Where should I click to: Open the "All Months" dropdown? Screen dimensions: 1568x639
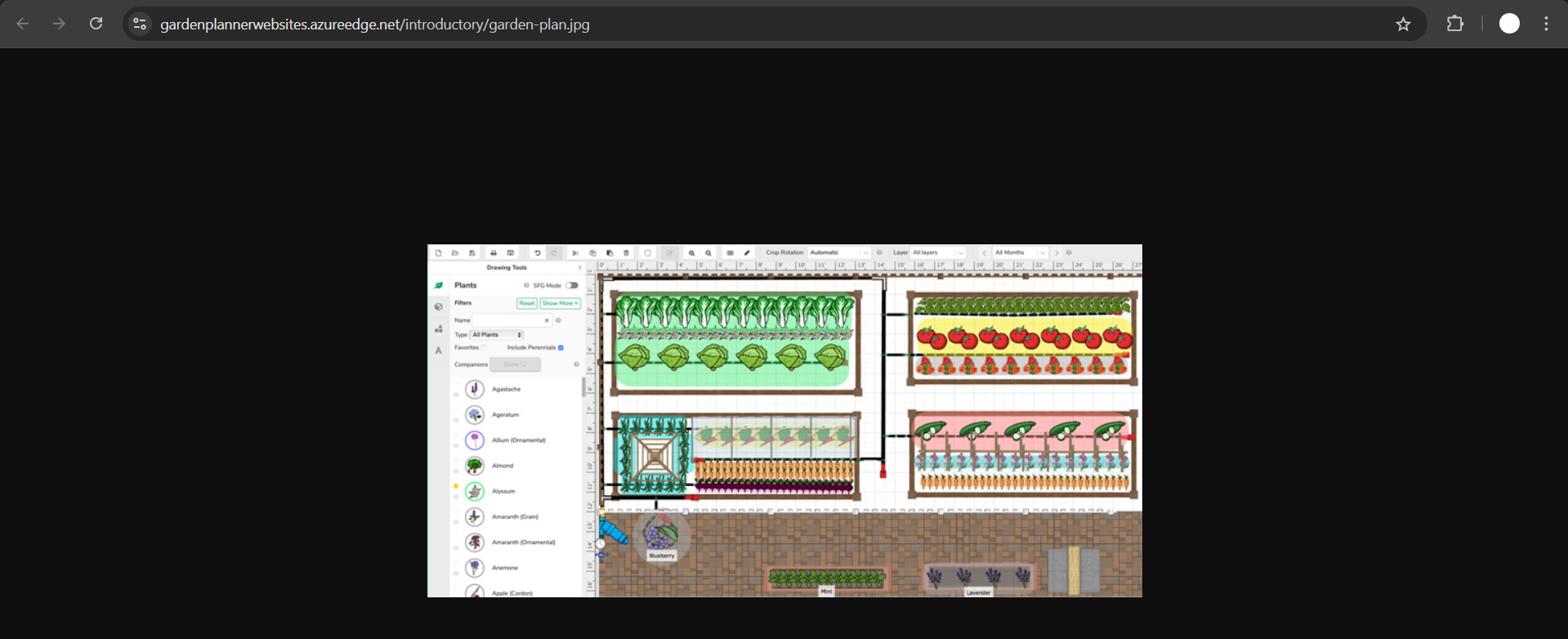[x=1019, y=253]
